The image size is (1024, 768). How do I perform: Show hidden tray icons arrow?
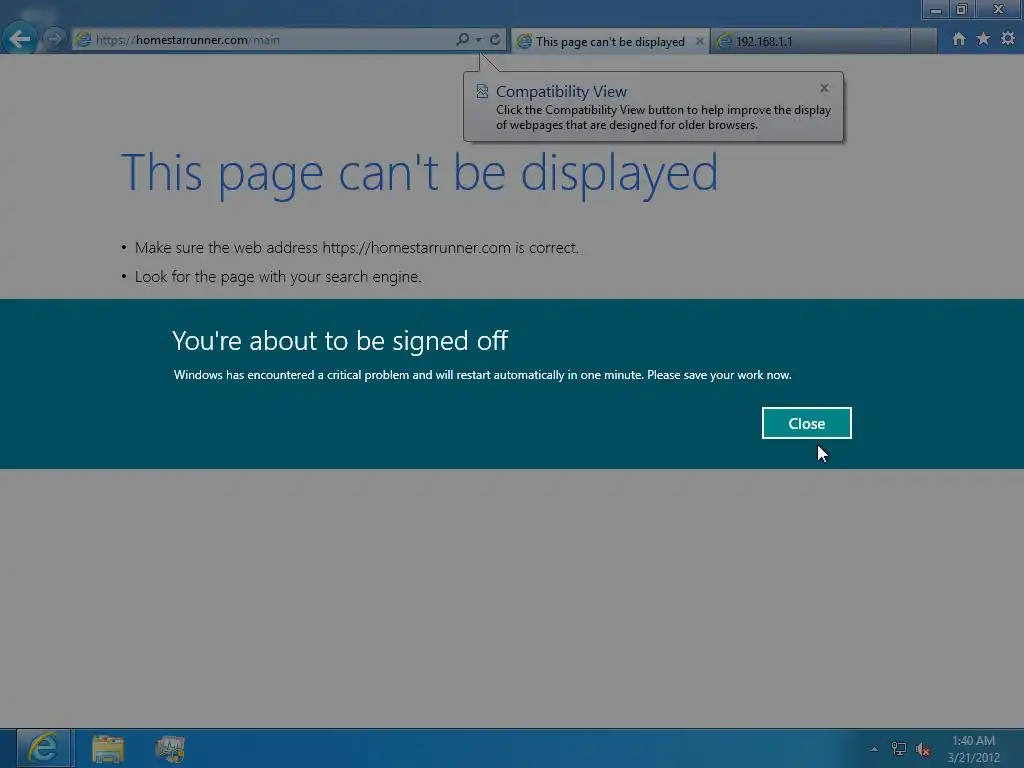pyautogui.click(x=874, y=749)
